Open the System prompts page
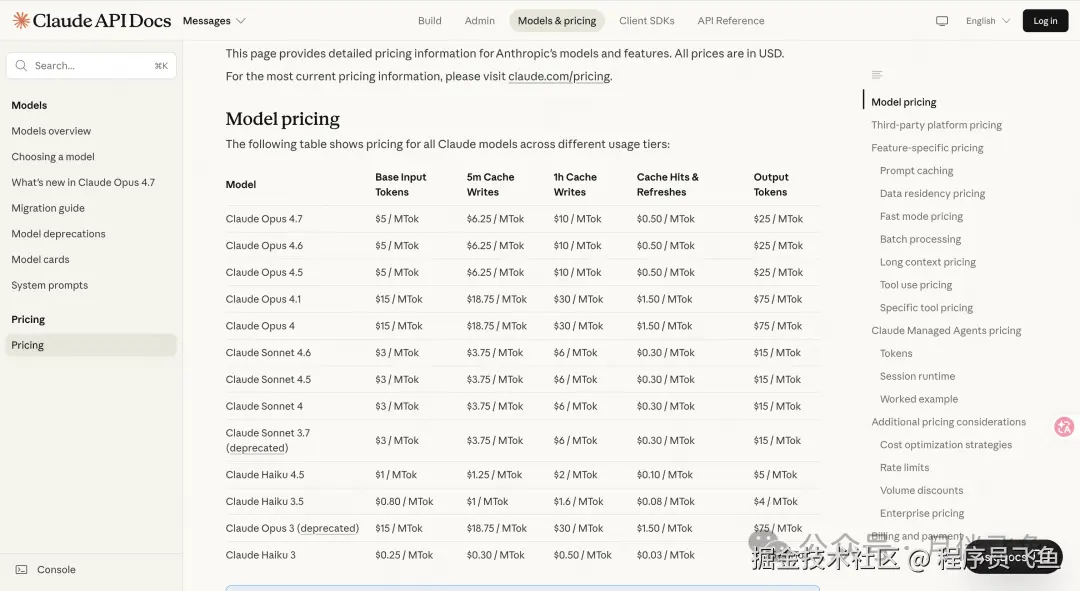 click(x=50, y=285)
